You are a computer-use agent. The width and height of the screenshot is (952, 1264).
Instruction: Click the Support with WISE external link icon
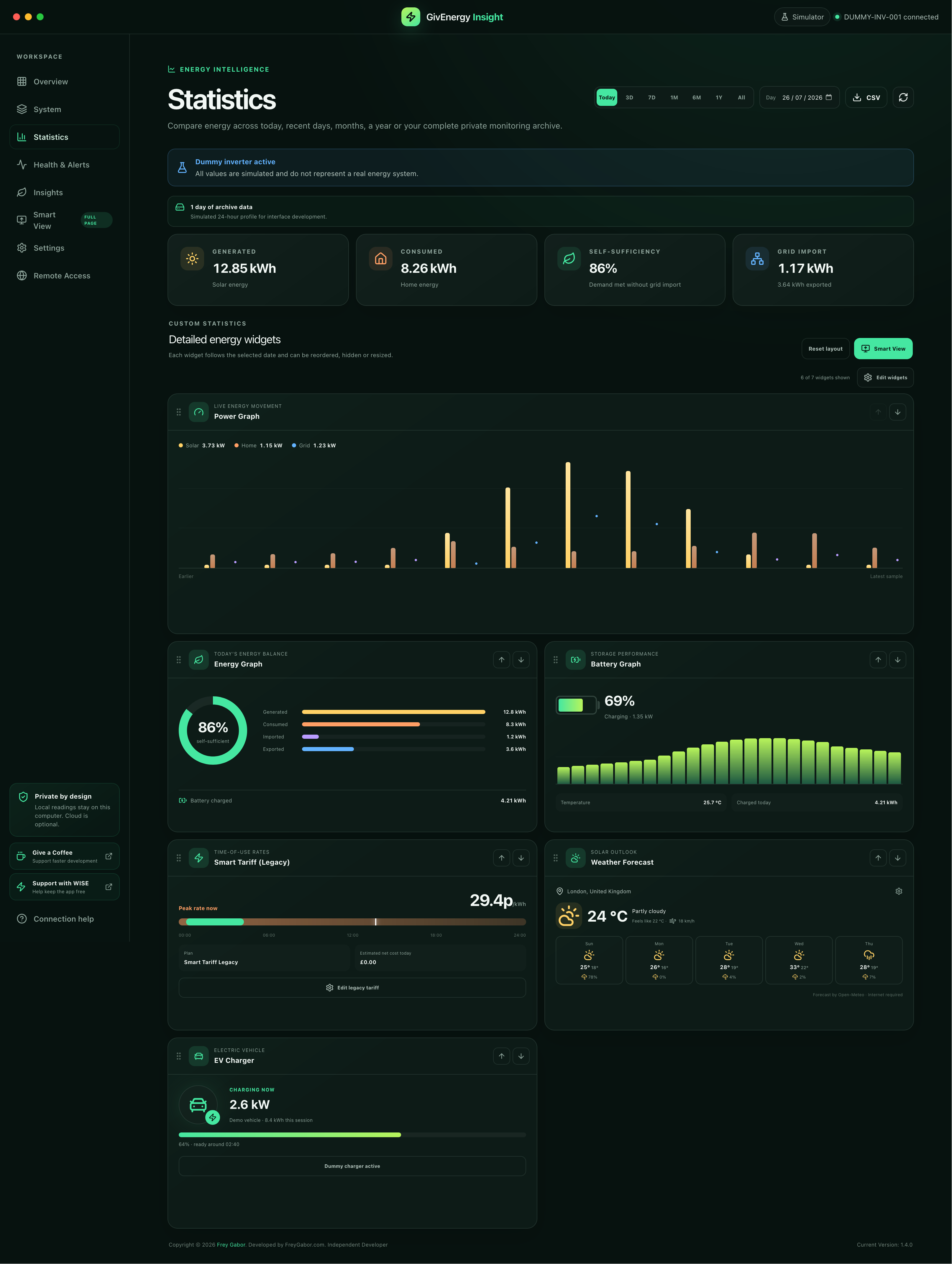[109, 887]
